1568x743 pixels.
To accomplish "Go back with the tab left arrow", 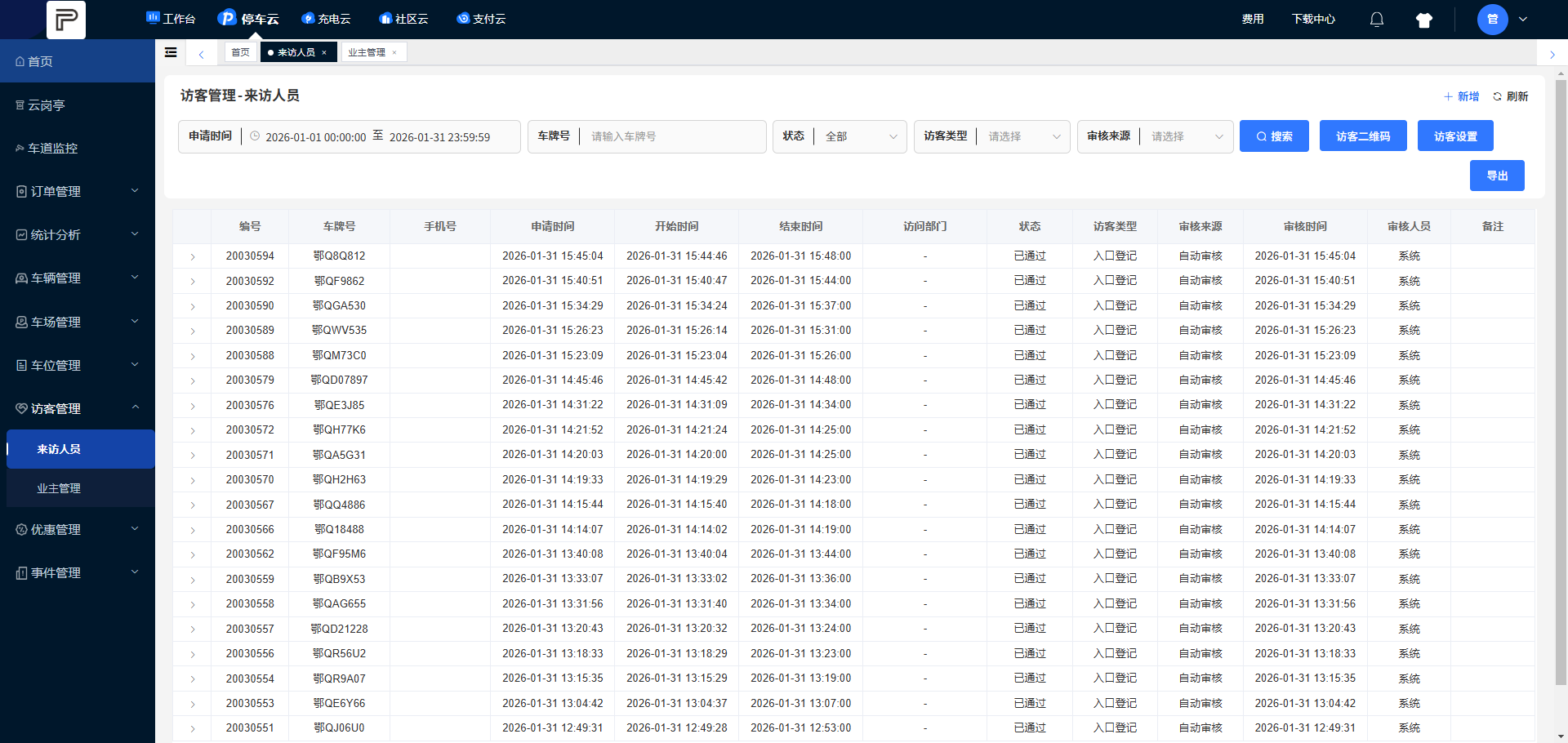I will point(201,54).
